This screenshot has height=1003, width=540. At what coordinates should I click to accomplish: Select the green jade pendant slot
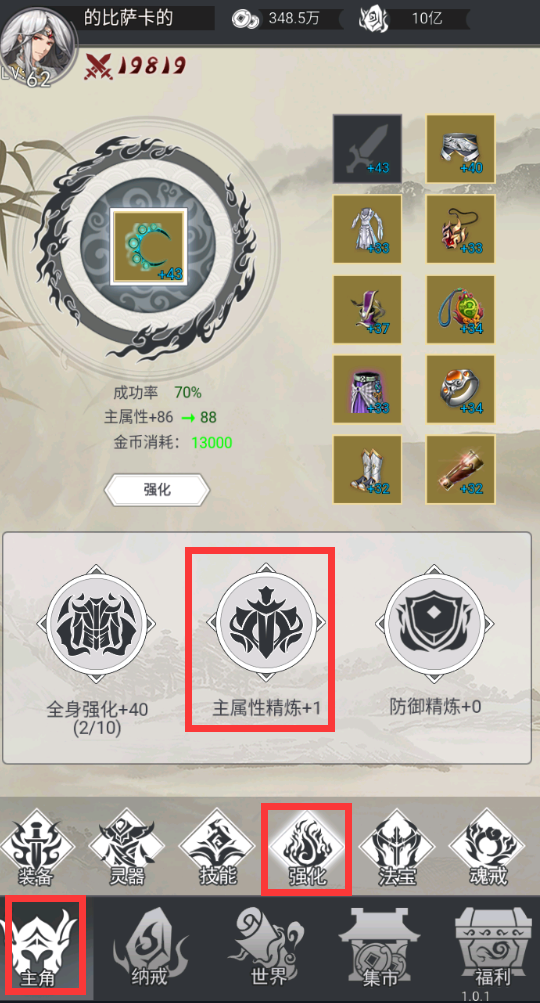(x=460, y=310)
